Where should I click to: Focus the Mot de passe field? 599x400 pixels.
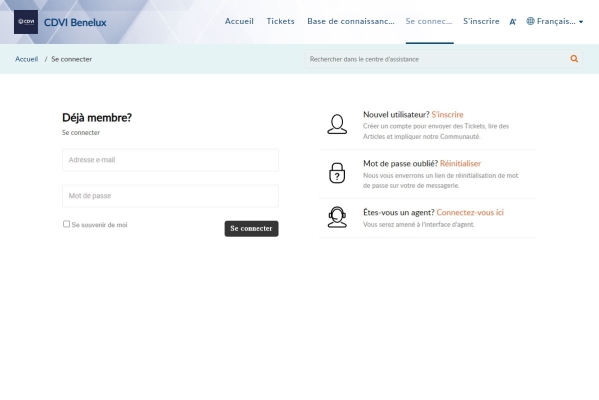pos(170,196)
